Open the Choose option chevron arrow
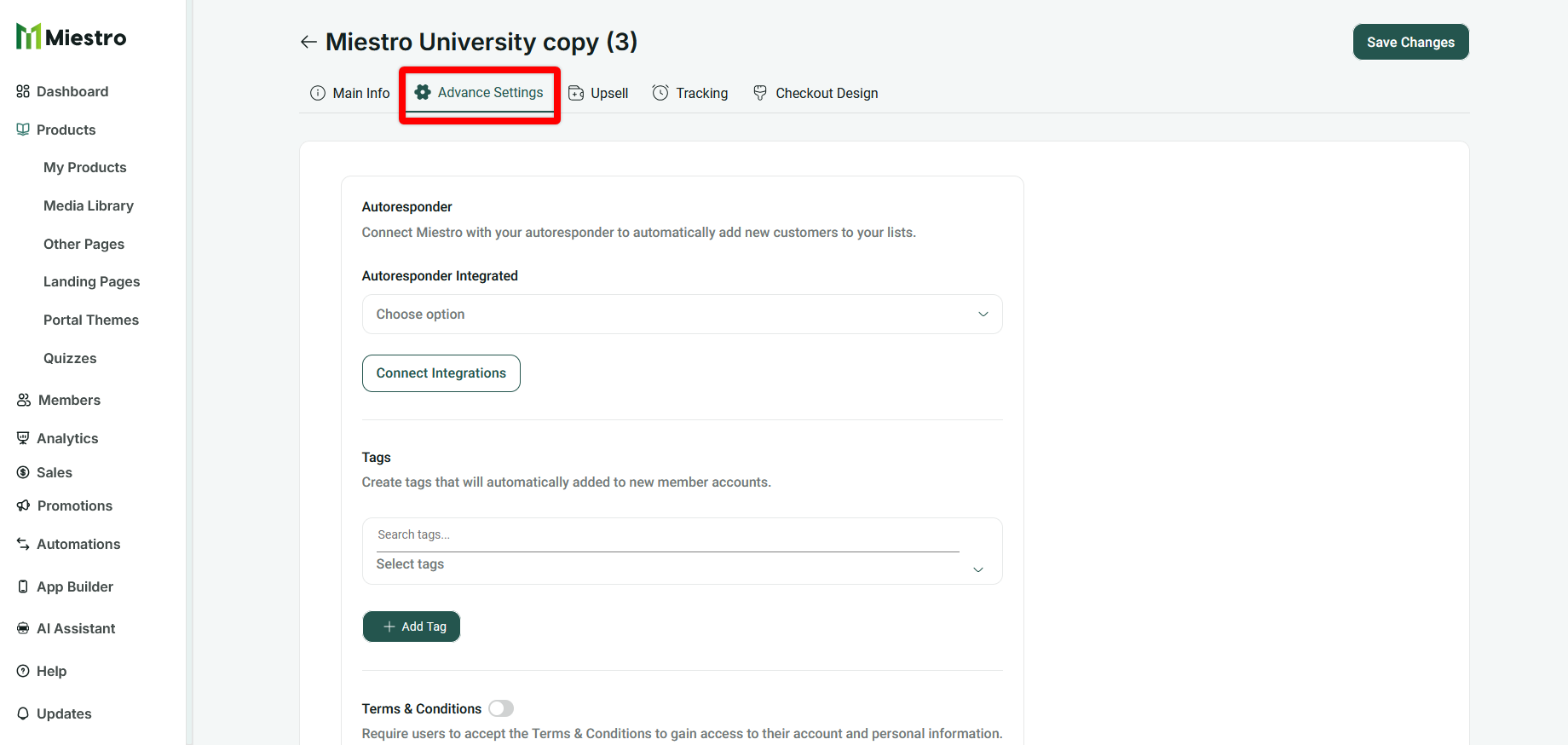The width and height of the screenshot is (1568, 745). point(983,315)
